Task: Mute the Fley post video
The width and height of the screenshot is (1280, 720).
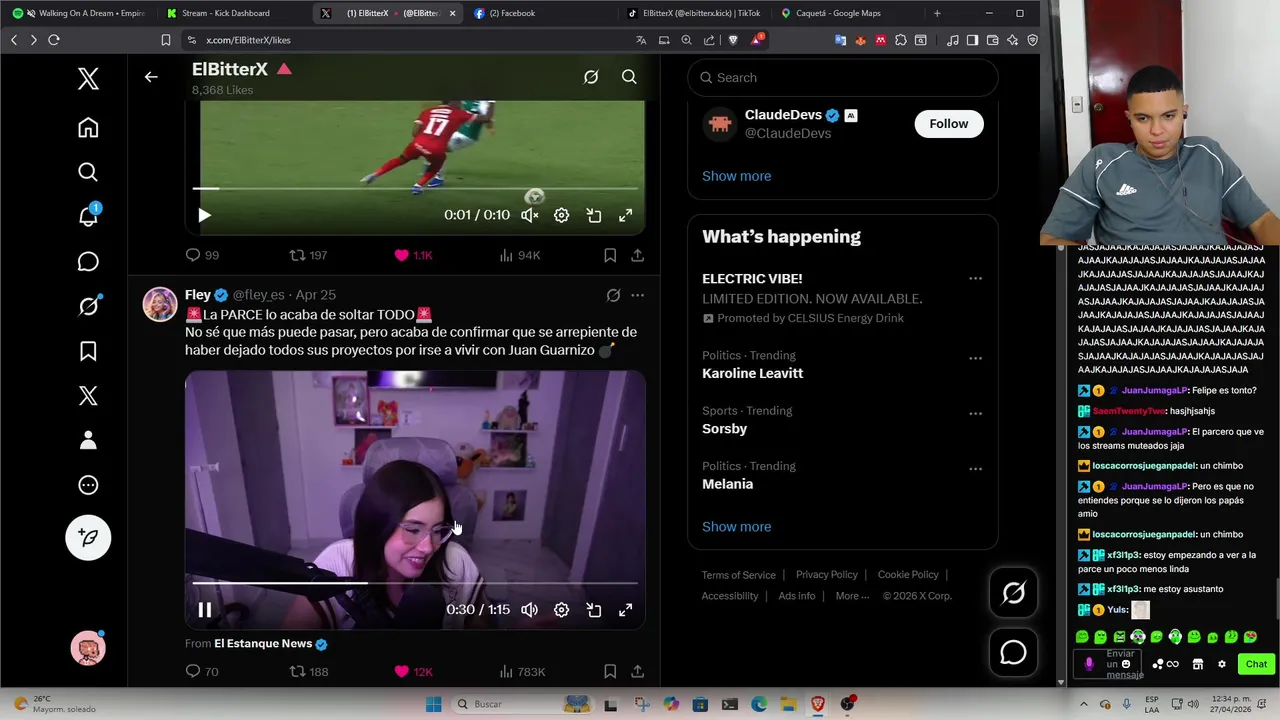Action: point(530,610)
